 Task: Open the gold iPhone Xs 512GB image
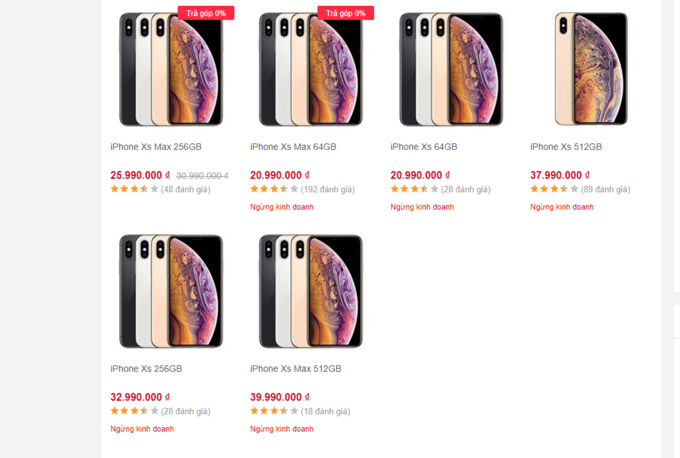tap(590, 70)
